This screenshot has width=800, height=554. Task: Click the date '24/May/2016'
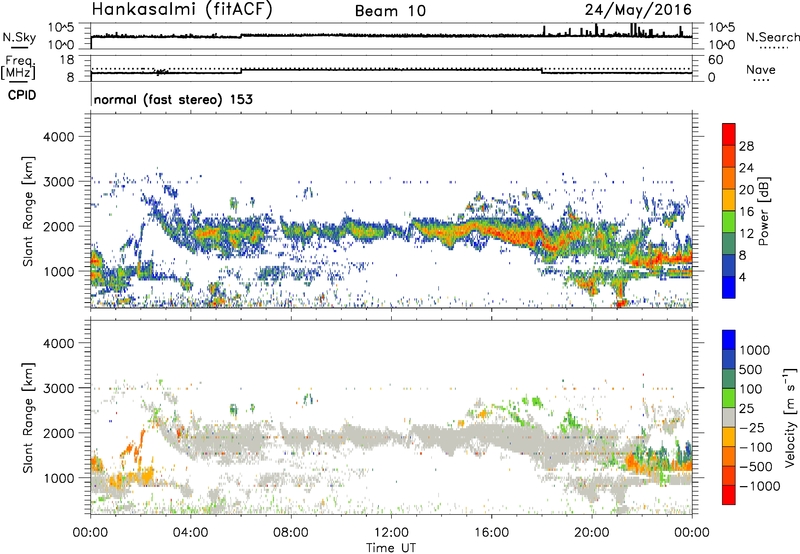point(638,10)
